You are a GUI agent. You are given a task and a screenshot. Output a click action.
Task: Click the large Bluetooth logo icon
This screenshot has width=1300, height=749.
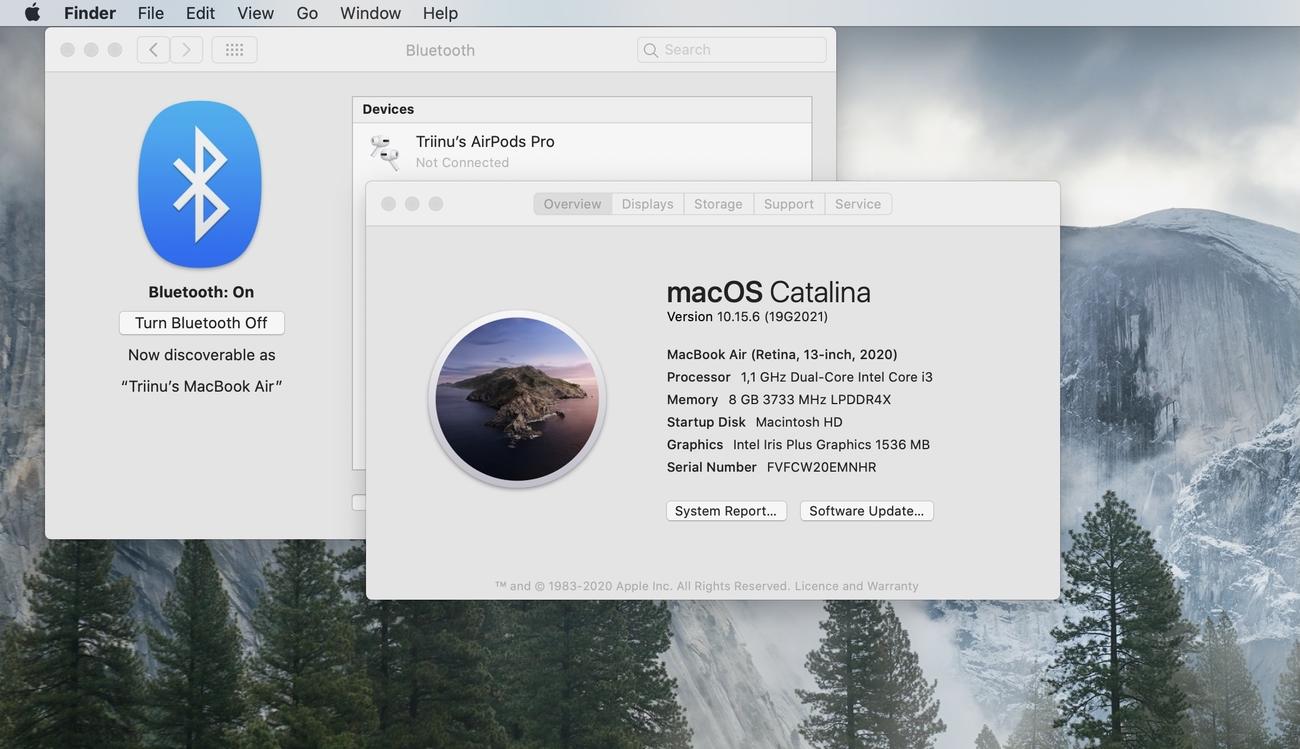click(x=200, y=184)
